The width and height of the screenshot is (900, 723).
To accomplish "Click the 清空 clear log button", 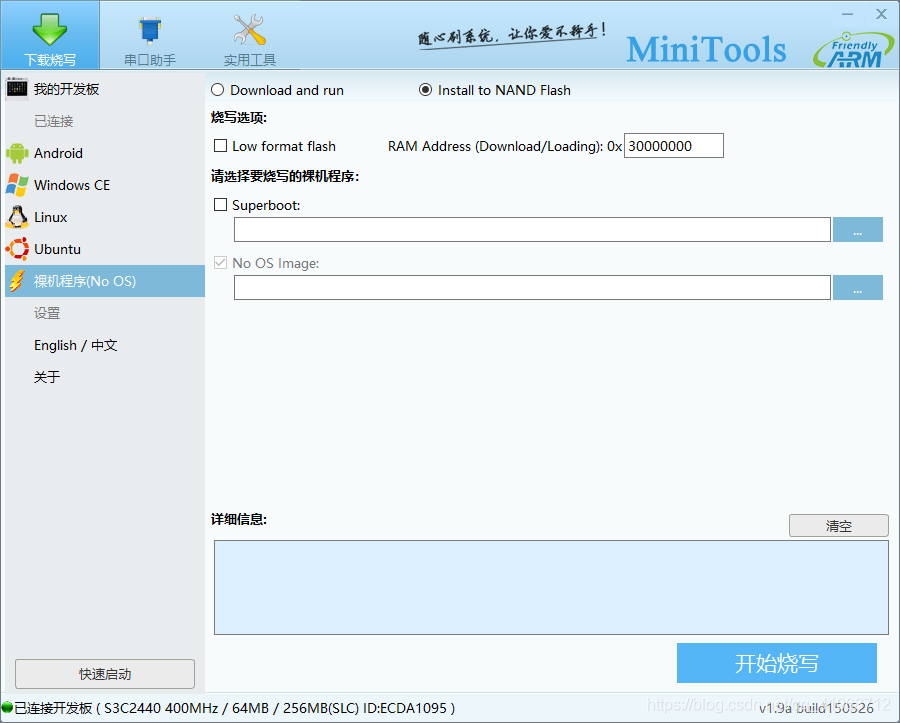I will tap(839, 526).
